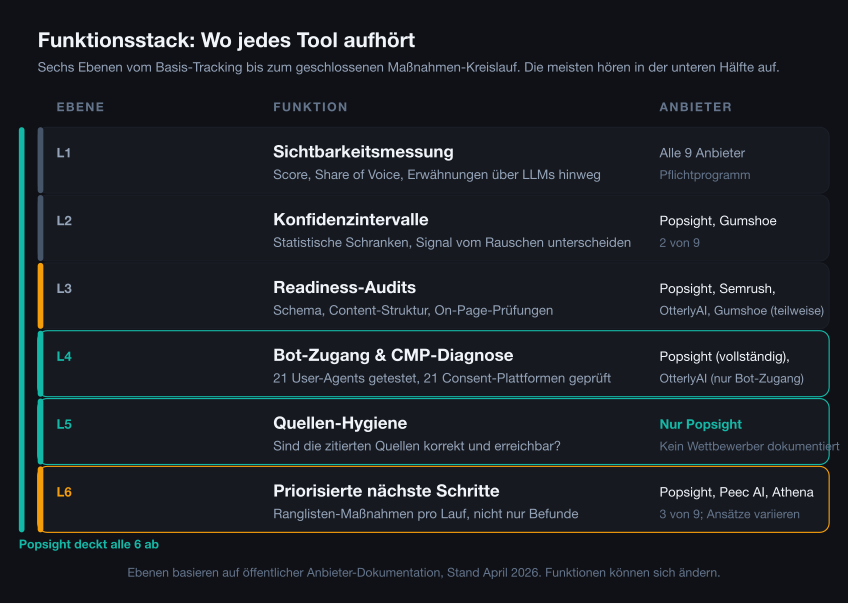Screen dimensions: 848x604
Task: Click 'Statistische Schranken' description text
Action: 452,243
